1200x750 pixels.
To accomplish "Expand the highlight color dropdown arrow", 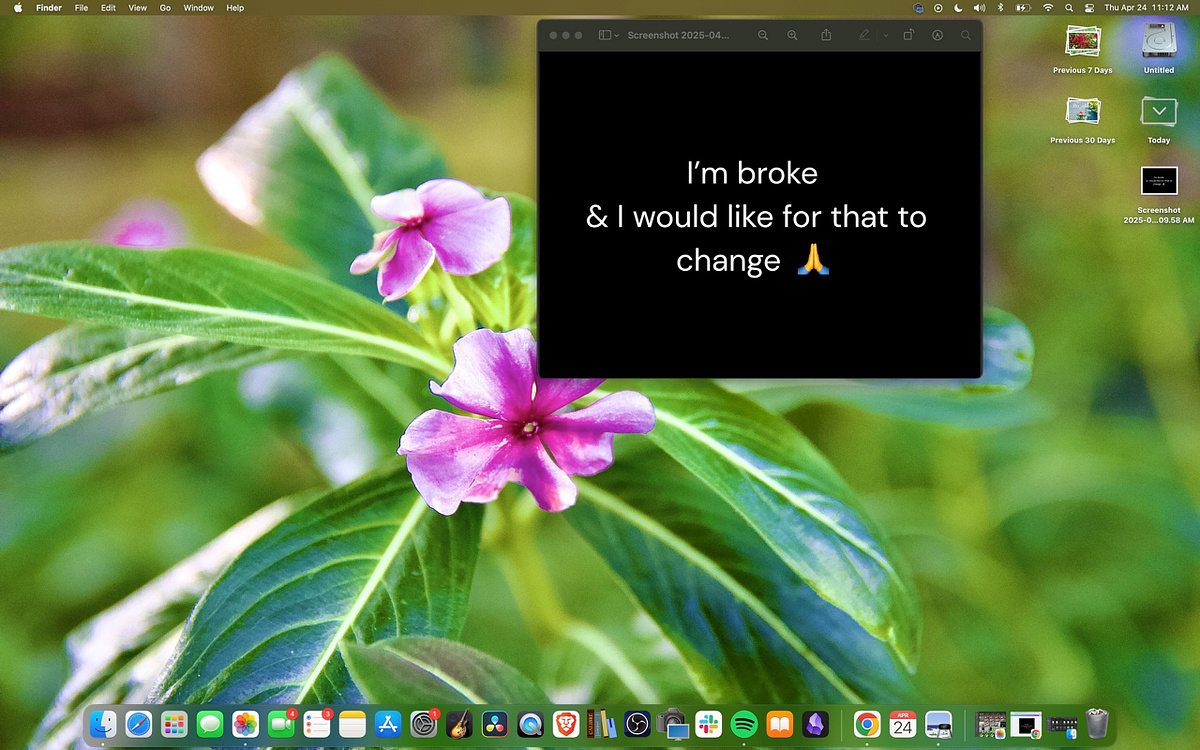I will [x=885, y=35].
